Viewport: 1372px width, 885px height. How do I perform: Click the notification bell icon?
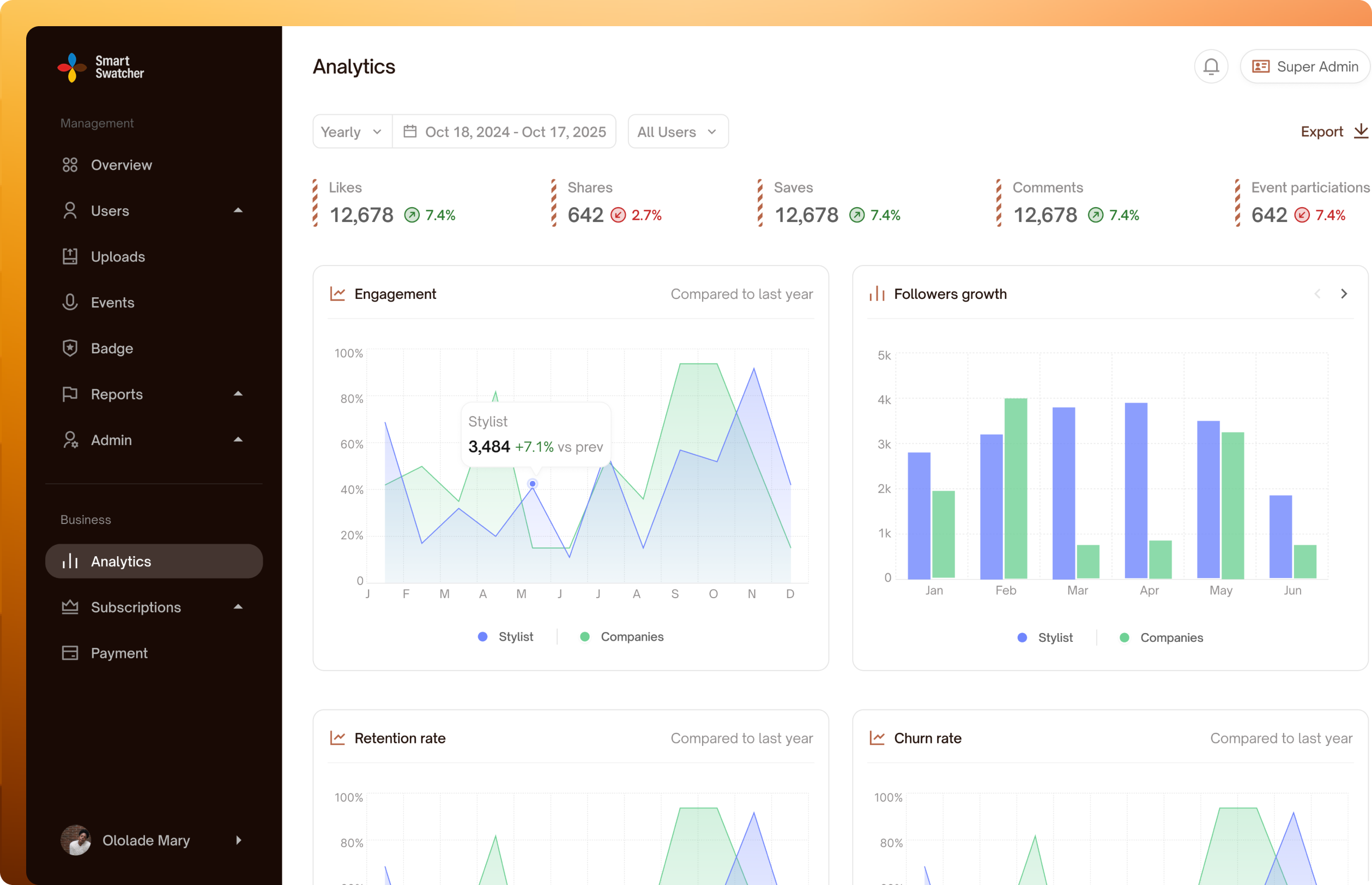click(x=1211, y=67)
